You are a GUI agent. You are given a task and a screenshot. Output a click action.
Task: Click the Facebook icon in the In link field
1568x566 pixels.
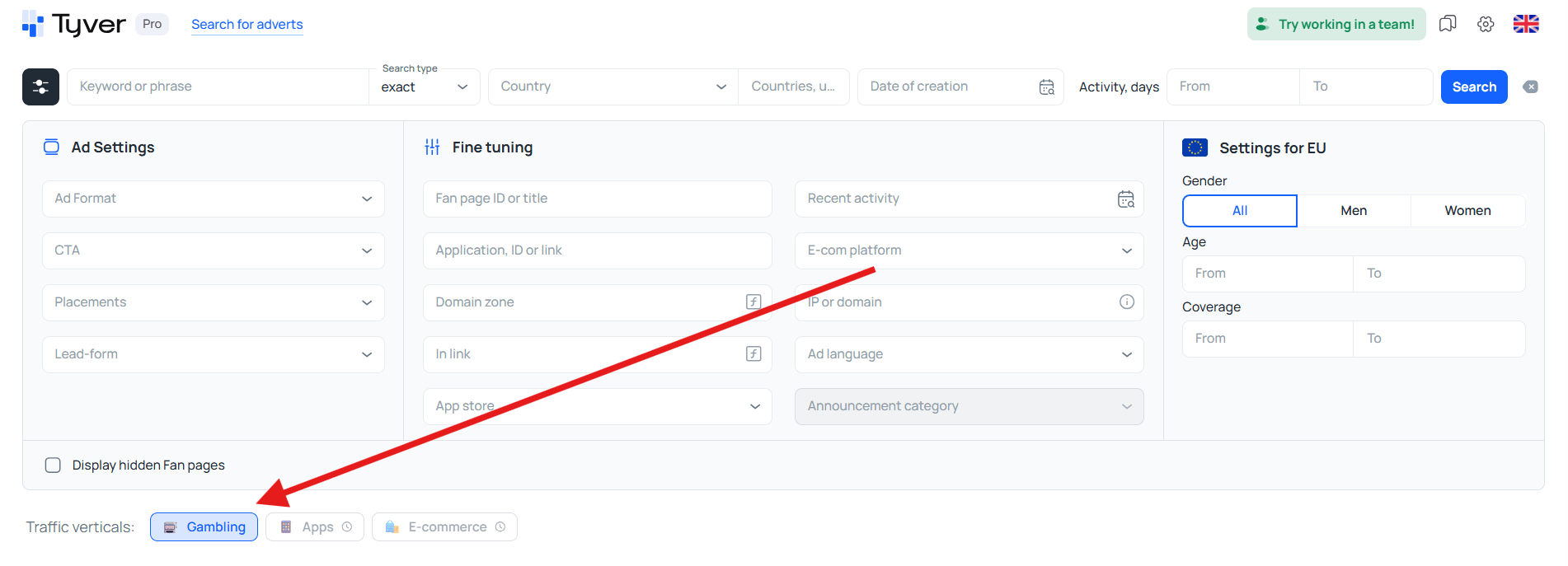click(x=753, y=353)
